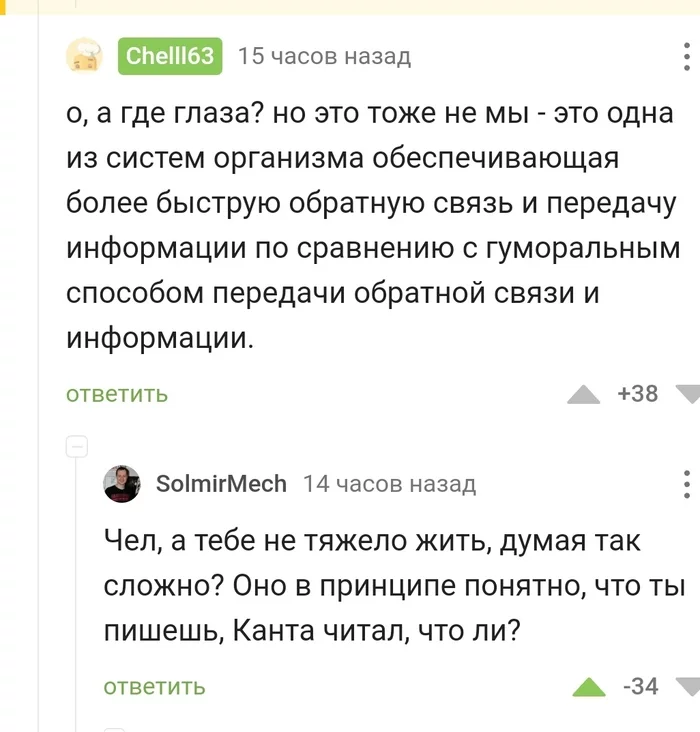
Task: Click 'ответить' under SolmirMech reply
Action: pos(154,687)
